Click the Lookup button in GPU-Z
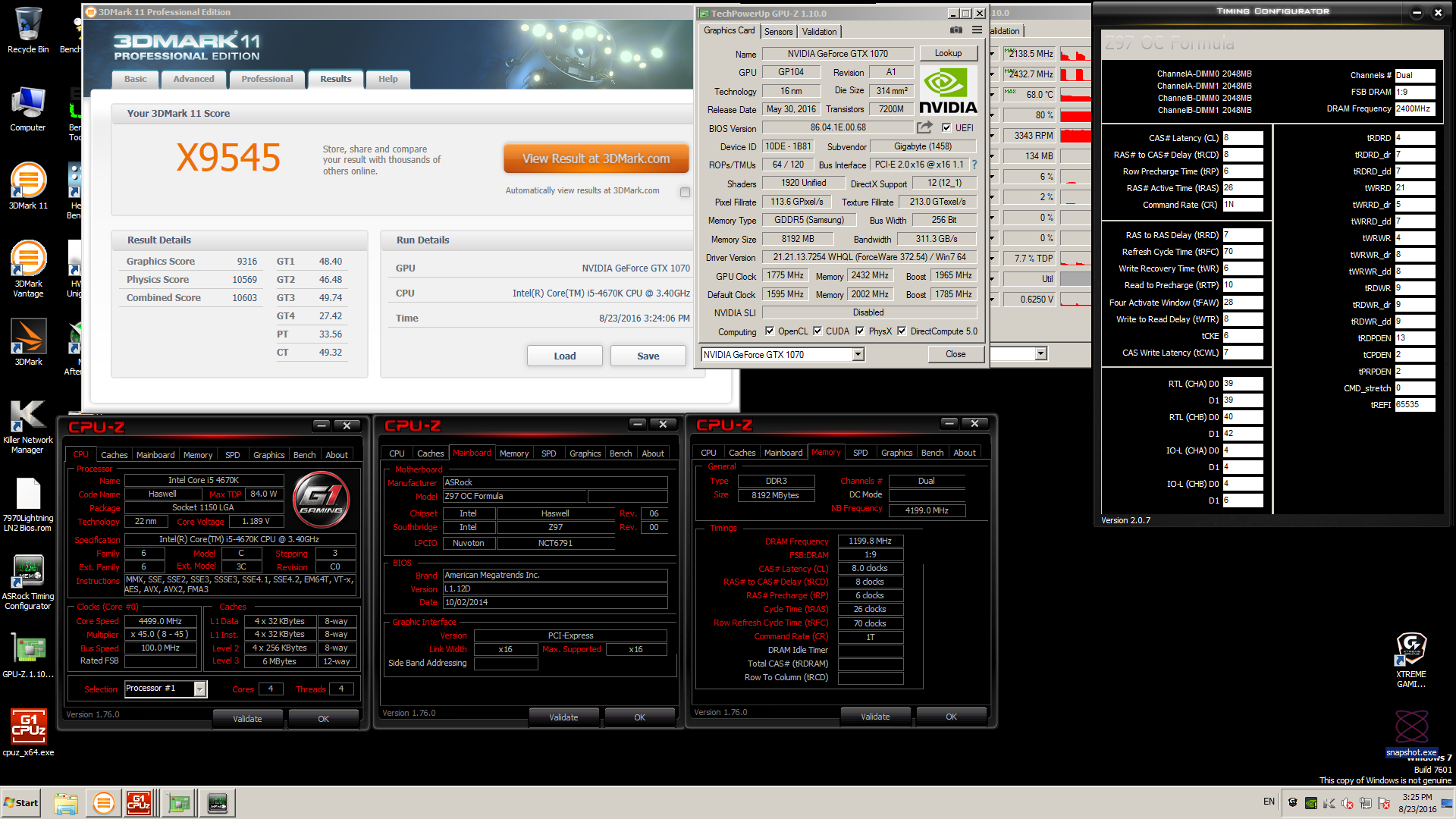 coord(948,54)
